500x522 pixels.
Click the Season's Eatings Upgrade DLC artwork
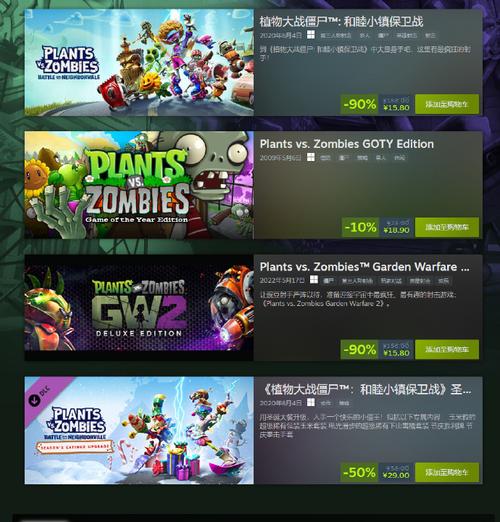pyautogui.click(x=139, y=430)
